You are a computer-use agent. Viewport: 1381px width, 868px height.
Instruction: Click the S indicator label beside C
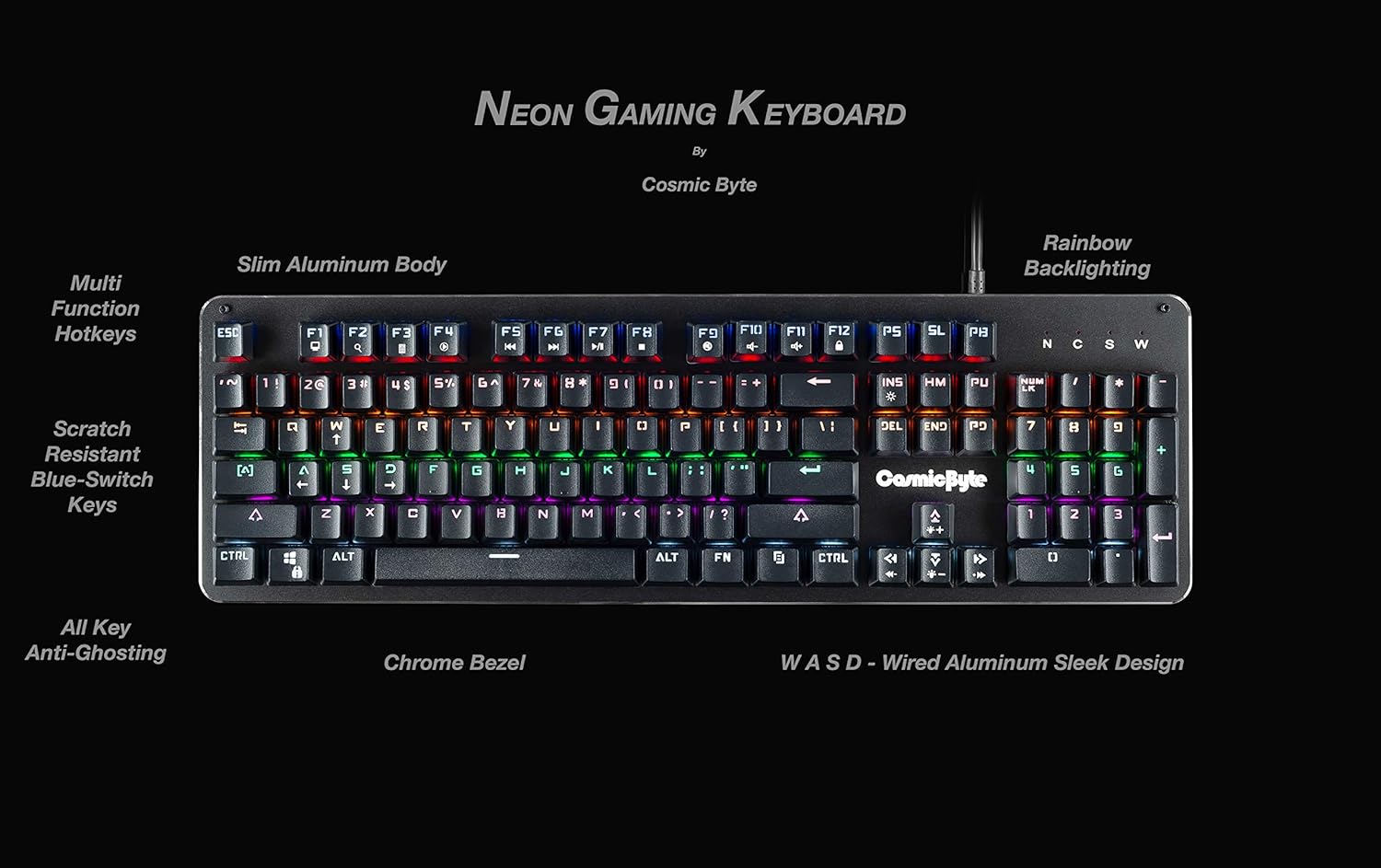pyautogui.click(x=1109, y=344)
